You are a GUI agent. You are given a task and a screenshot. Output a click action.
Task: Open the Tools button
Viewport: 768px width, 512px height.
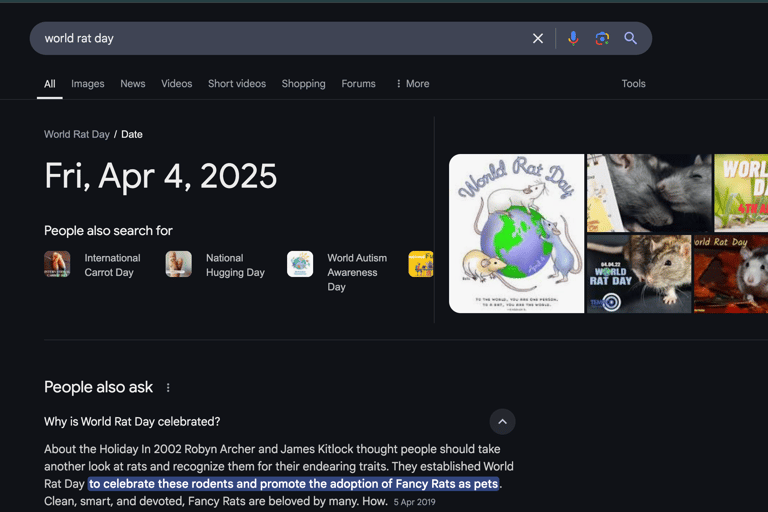pos(633,84)
